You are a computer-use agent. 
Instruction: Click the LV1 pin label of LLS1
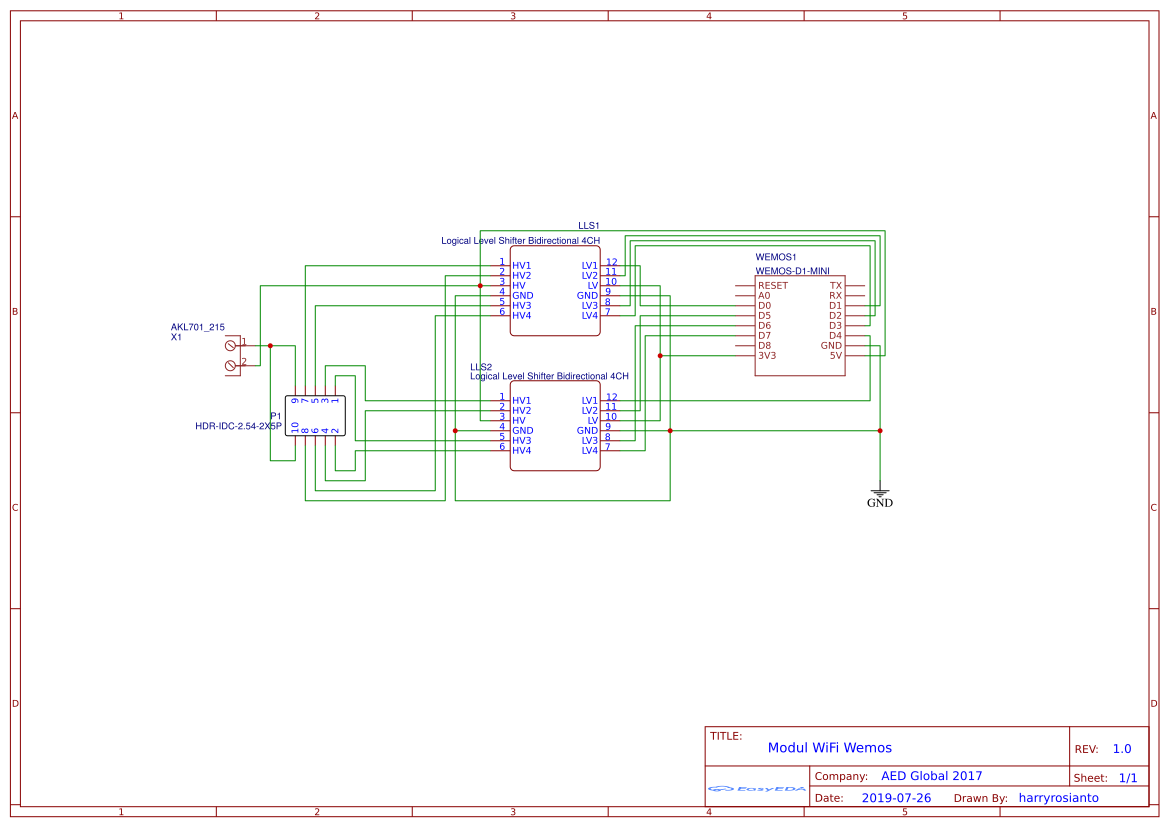(590, 265)
